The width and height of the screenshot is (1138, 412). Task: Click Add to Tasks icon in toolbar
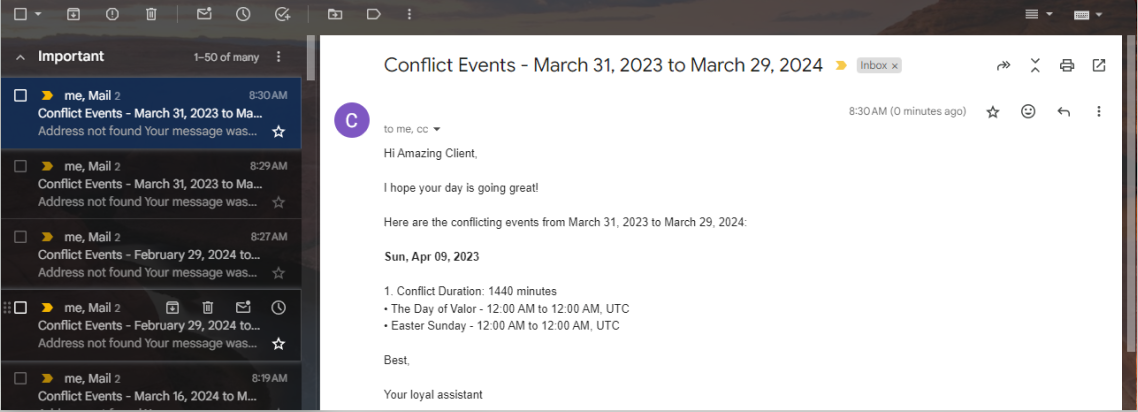(282, 14)
